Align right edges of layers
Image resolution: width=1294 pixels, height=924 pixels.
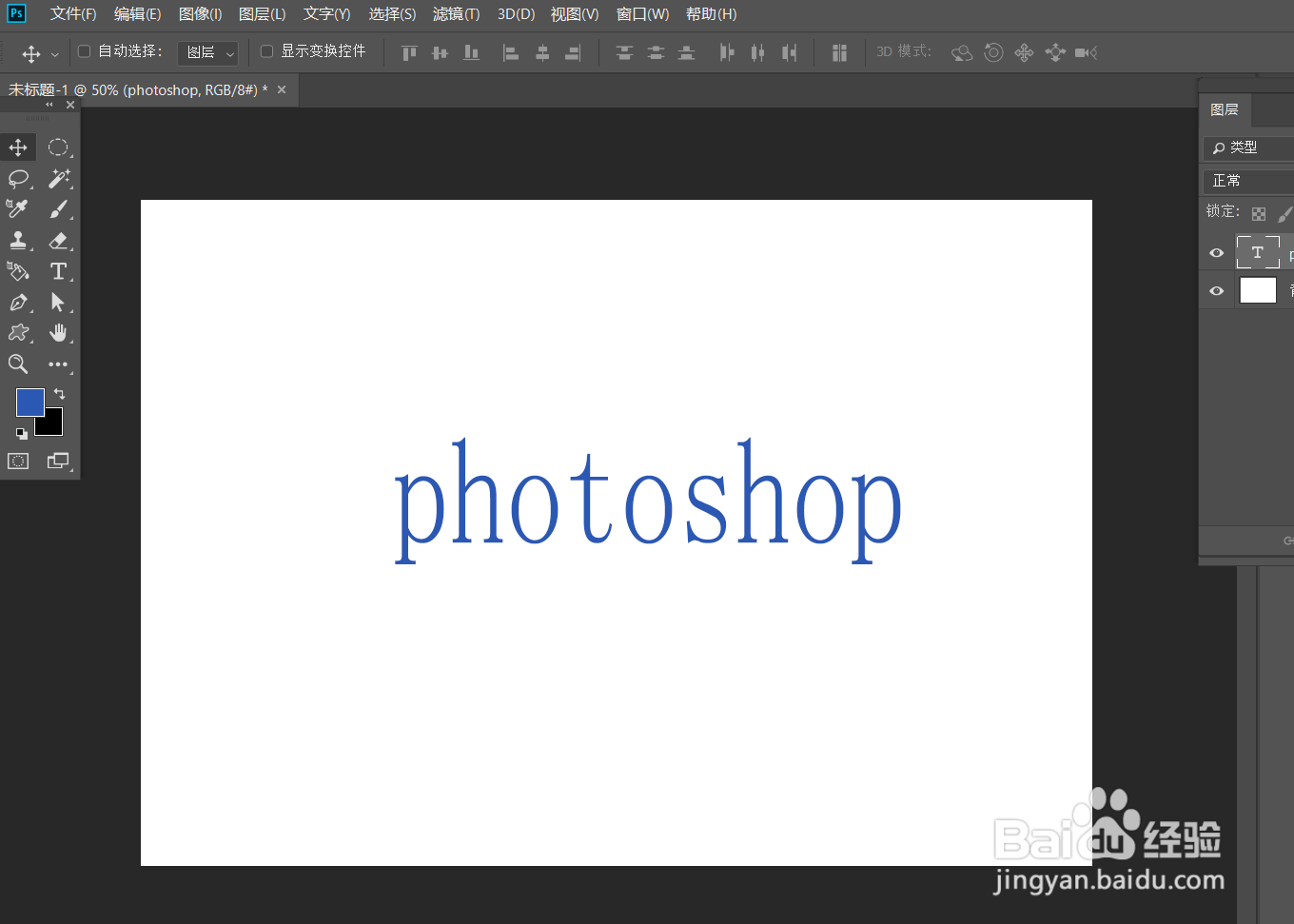573,52
